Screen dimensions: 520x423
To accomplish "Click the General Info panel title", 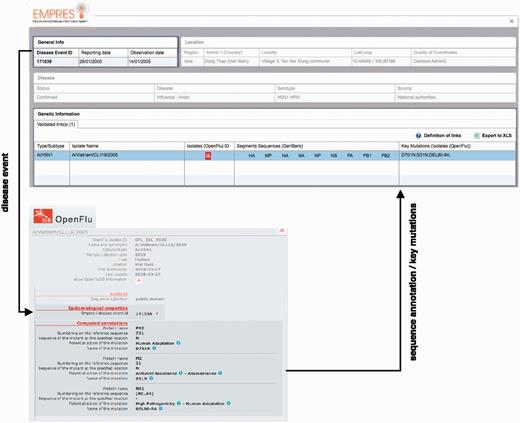I will point(51,42).
